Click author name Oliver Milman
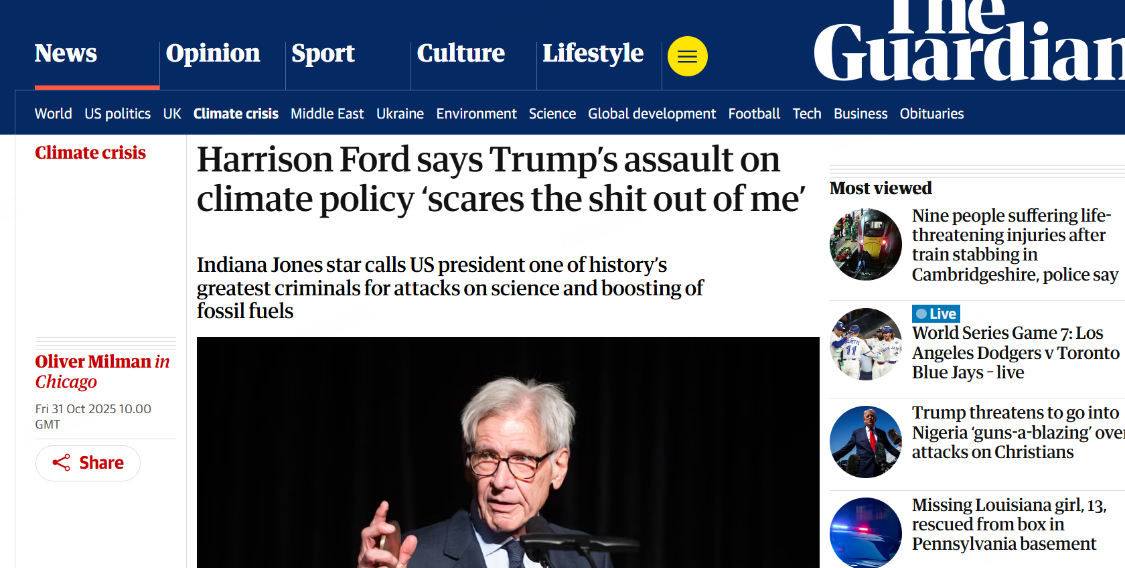Screen dimensions: 1125x568 point(93,362)
